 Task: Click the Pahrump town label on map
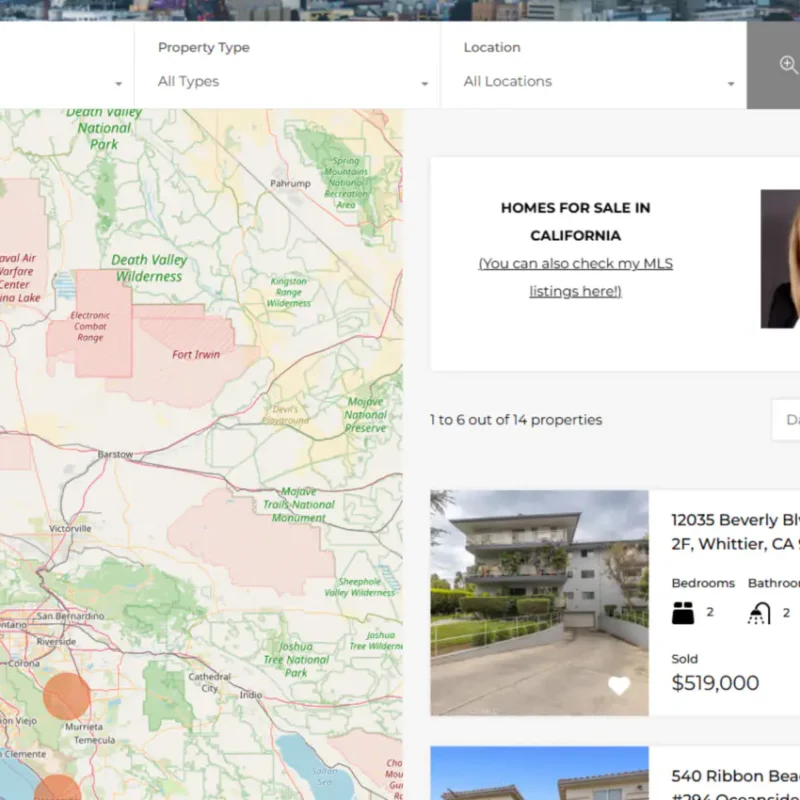tap(290, 183)
